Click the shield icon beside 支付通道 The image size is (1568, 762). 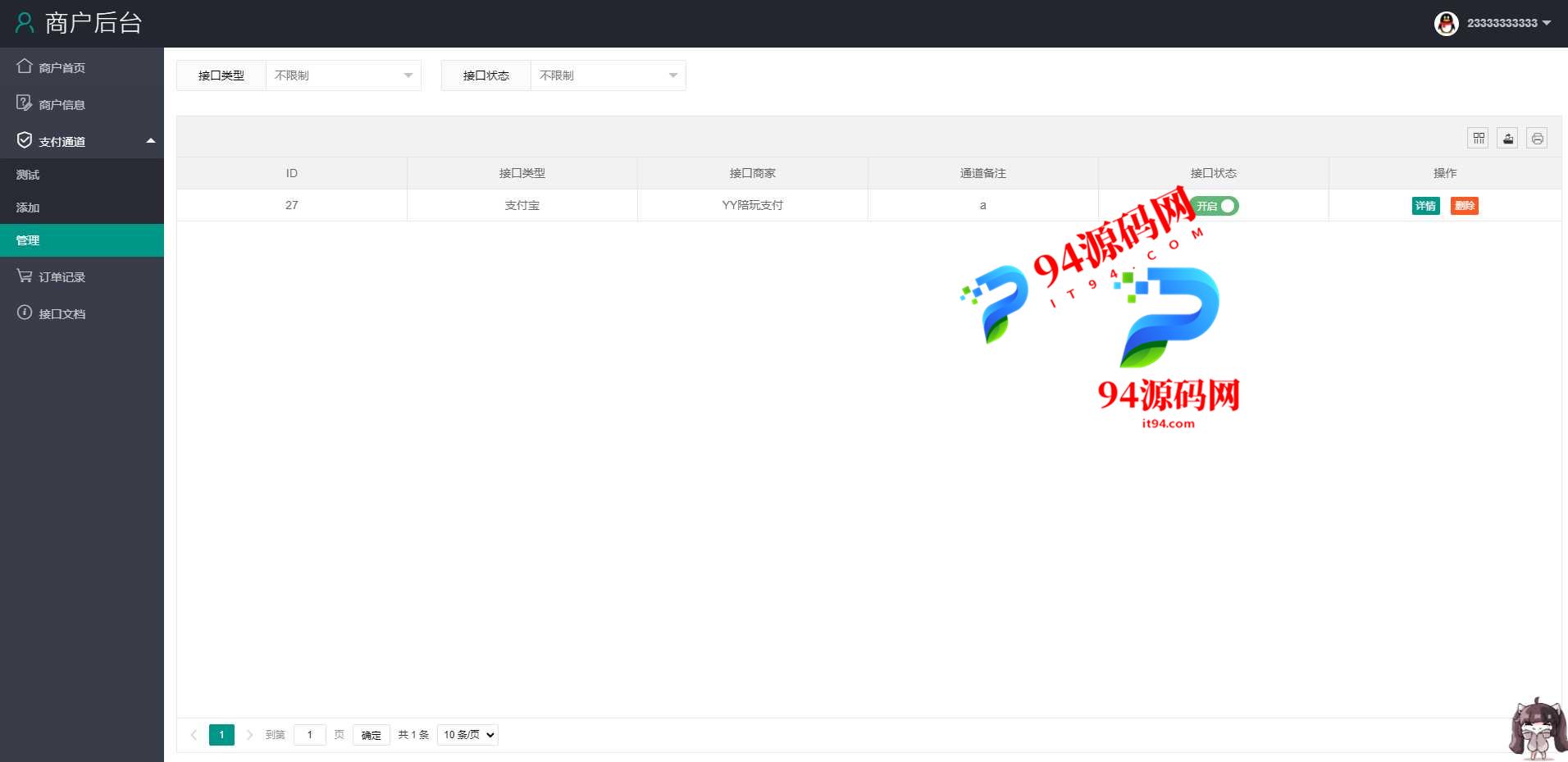coord(25,140)
